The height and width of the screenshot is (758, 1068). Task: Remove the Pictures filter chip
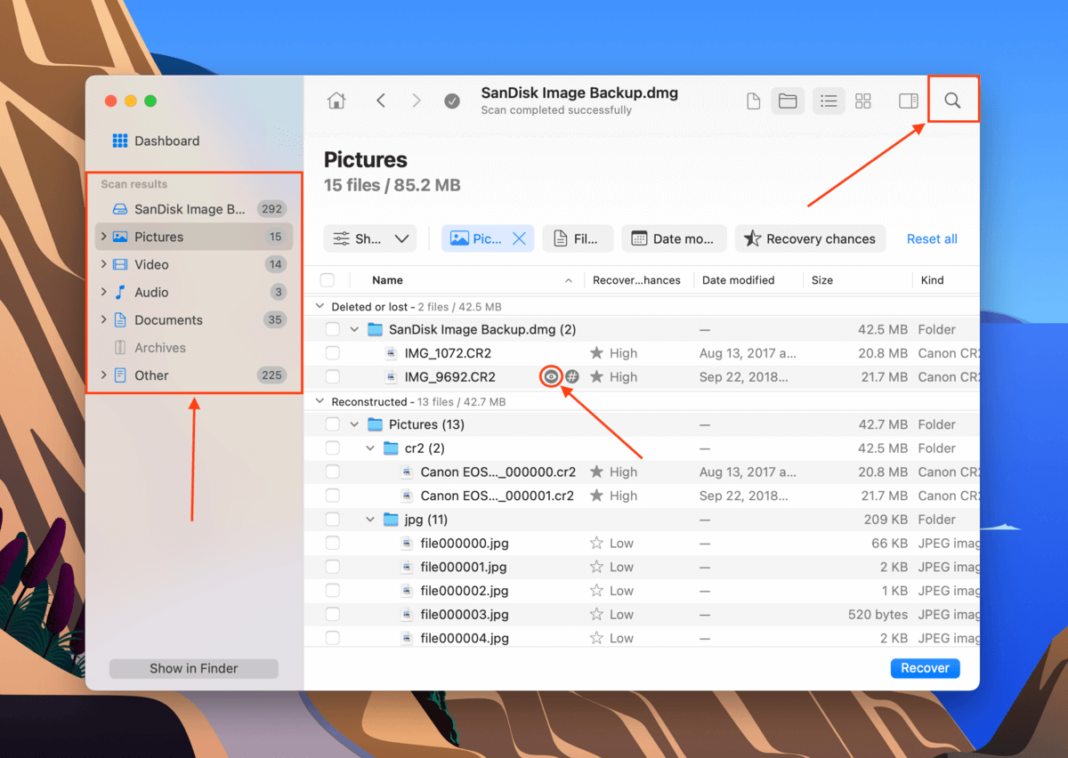pos(518,238)
